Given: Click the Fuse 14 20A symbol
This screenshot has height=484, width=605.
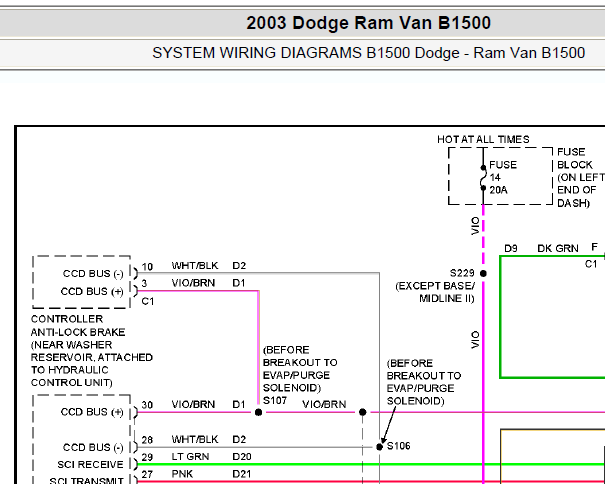Looking at the screenshot, I should click(x=483, y=178).
